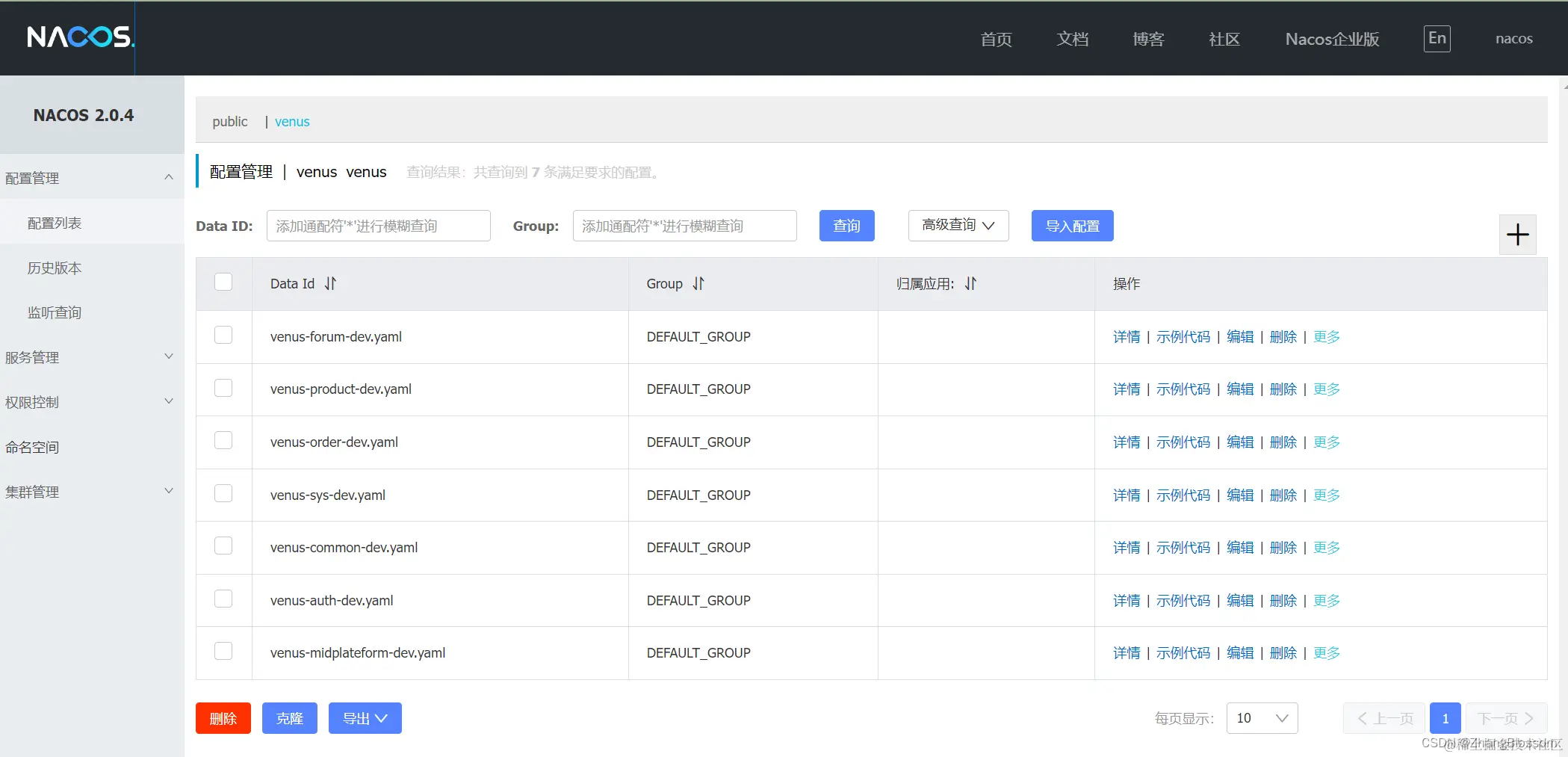Check venus-auth-dev.yaml row checkbox

point(223,599)
